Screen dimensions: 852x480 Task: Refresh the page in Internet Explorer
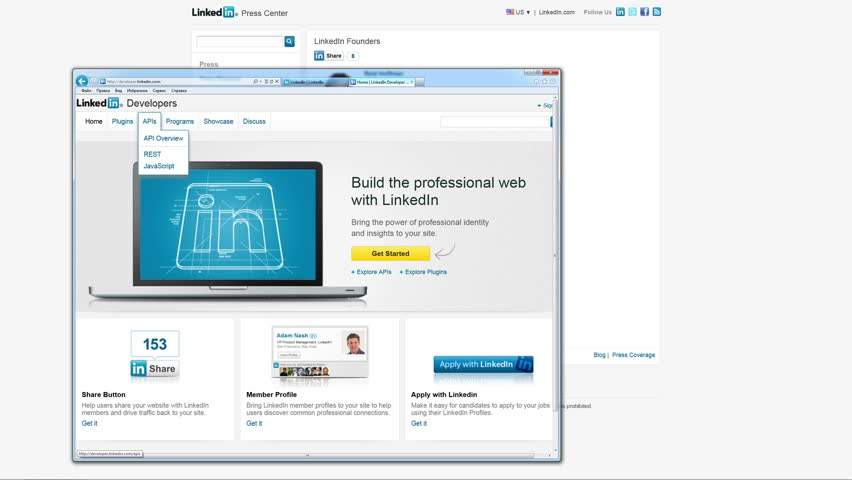tap(271, 82)
